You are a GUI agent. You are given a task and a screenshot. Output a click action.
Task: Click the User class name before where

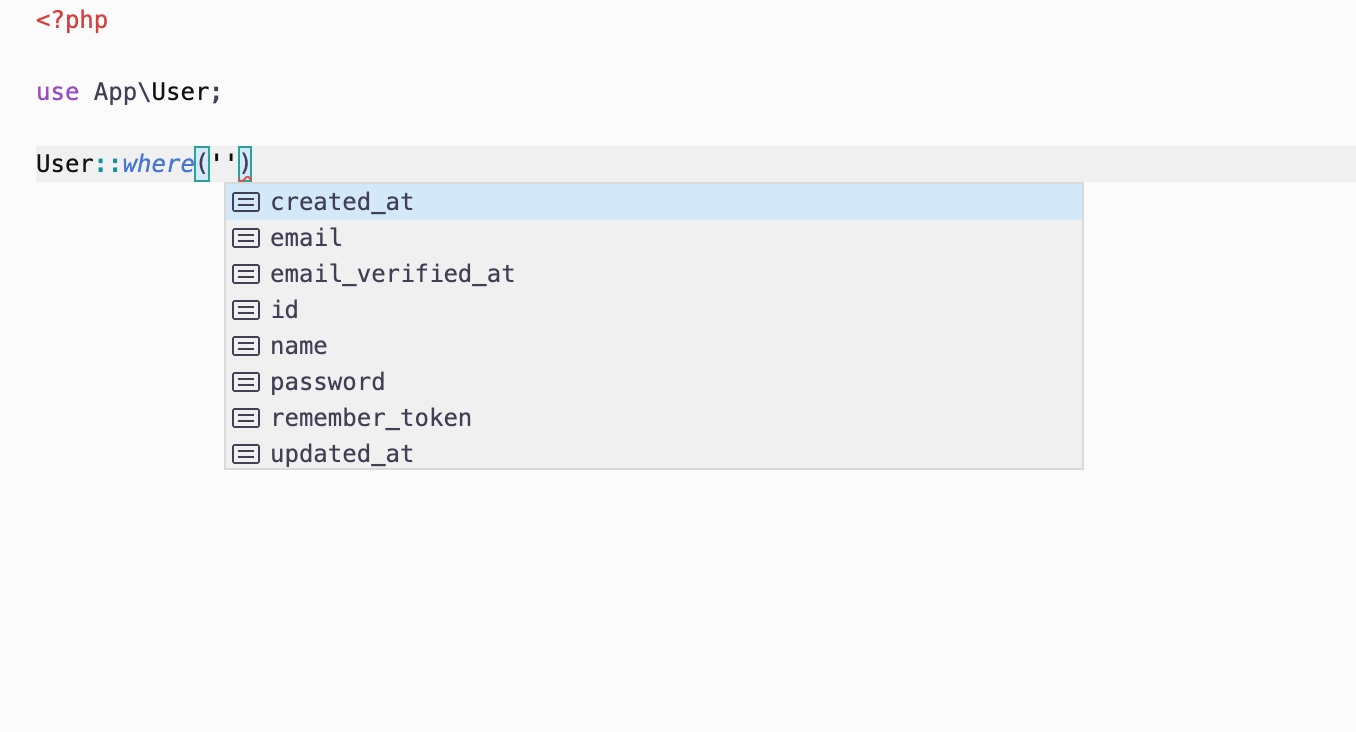tap(65, 164)
